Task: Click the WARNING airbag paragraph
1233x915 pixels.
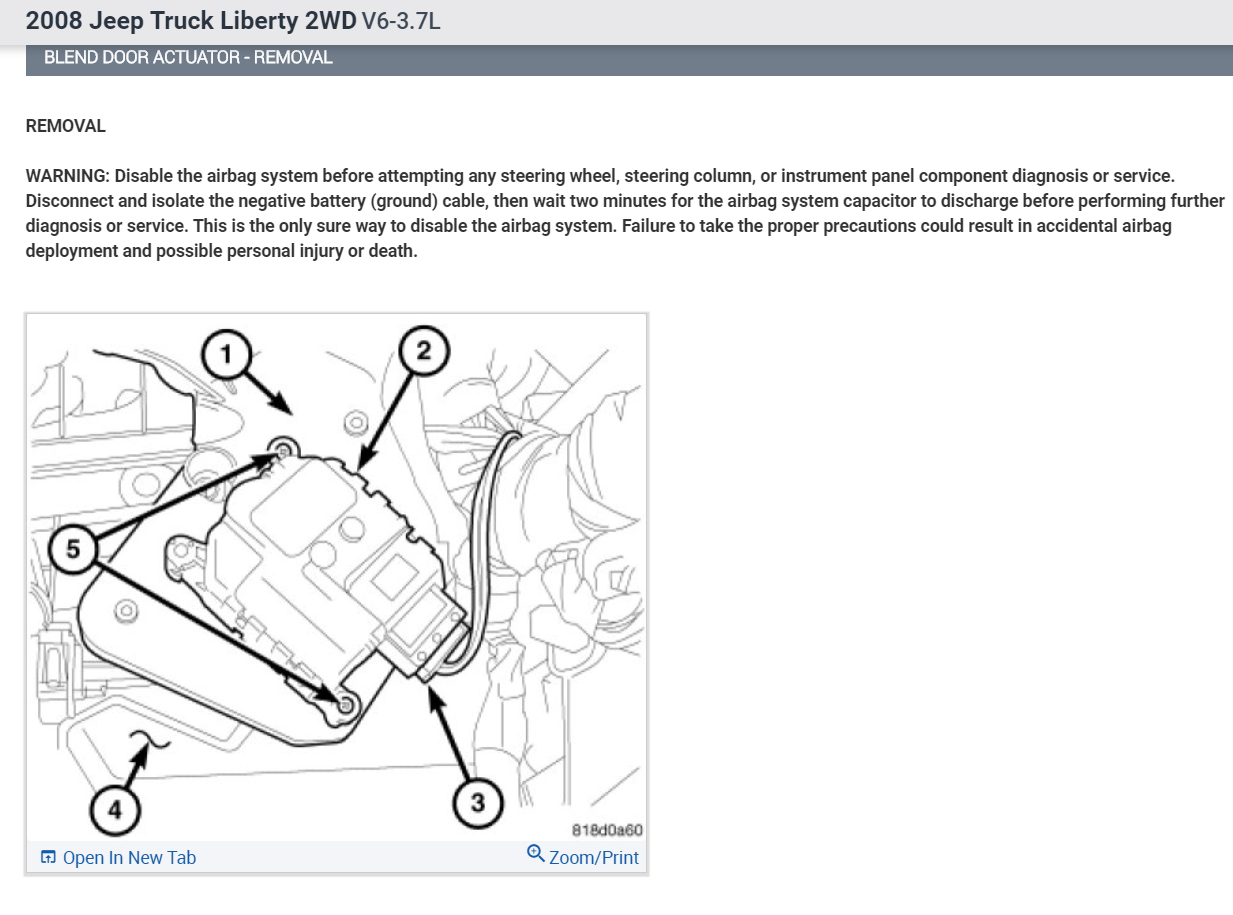Action: coord(625,213)
